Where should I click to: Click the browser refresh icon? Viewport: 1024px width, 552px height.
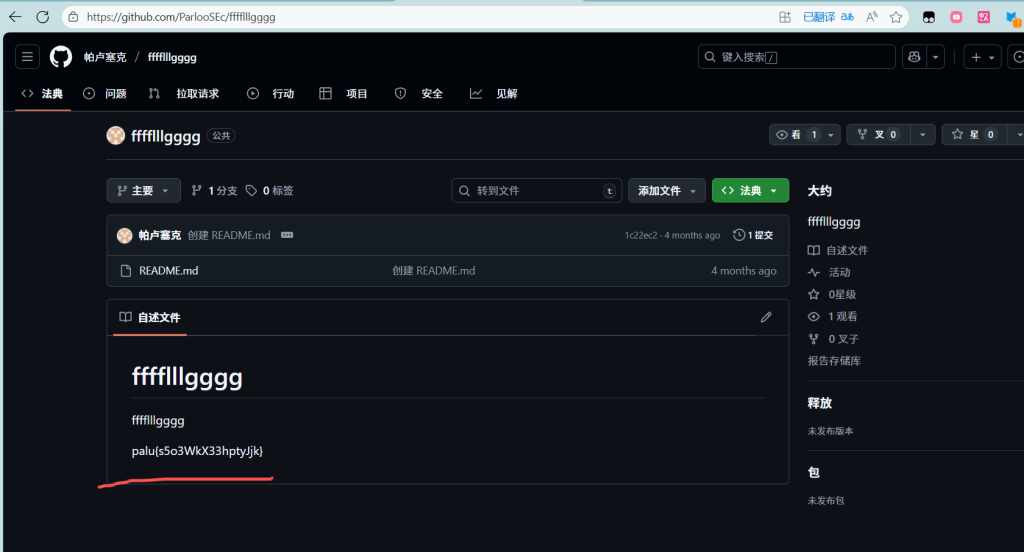pyautogui.click(x=43, y=17)
